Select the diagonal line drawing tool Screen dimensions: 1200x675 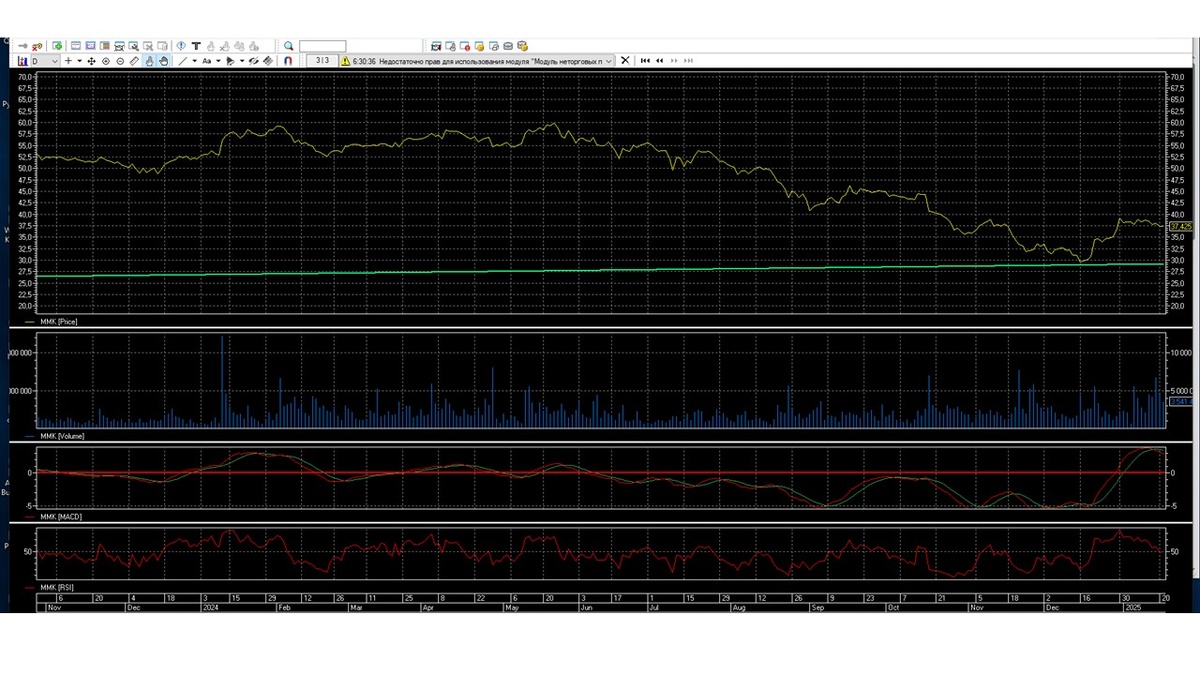point(182,61)
